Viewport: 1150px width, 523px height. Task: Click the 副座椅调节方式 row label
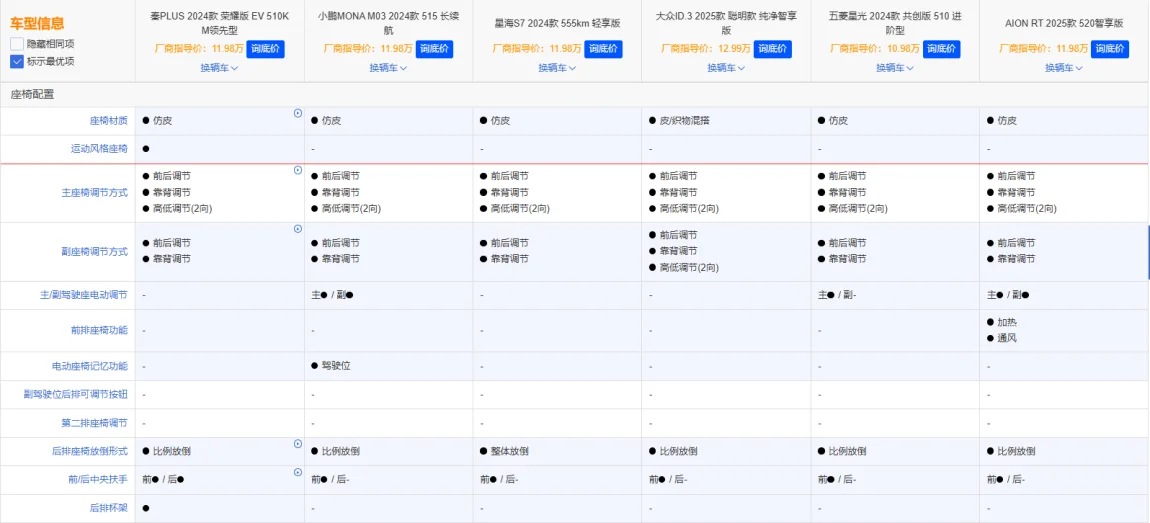tap(95, 251)
